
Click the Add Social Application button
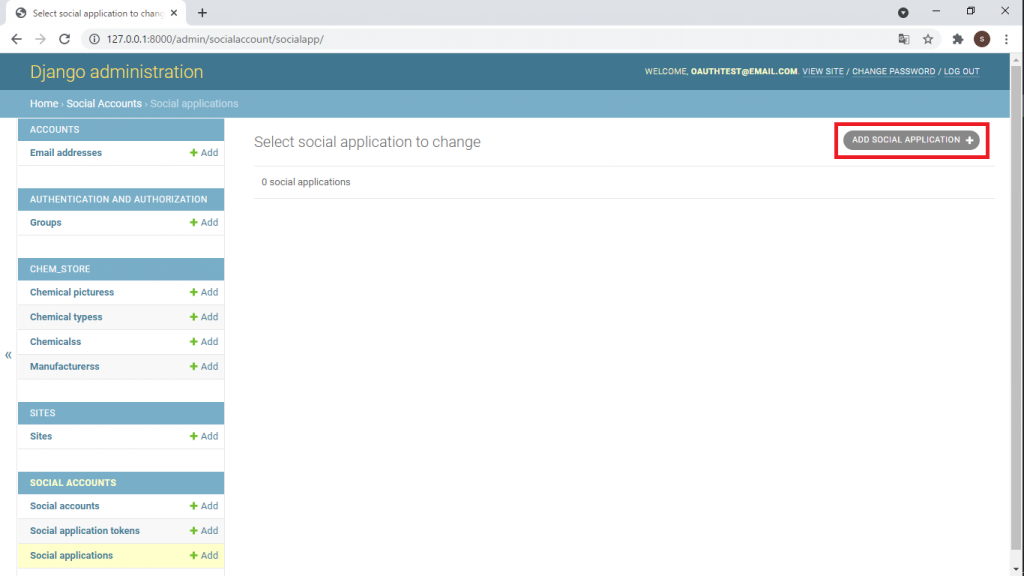click(911, 140)
